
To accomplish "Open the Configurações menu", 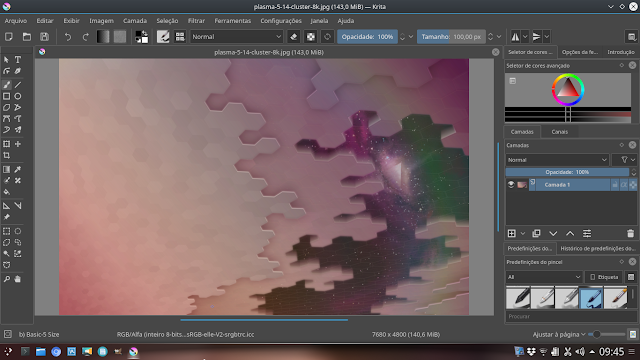I will [x=281, y=21].
